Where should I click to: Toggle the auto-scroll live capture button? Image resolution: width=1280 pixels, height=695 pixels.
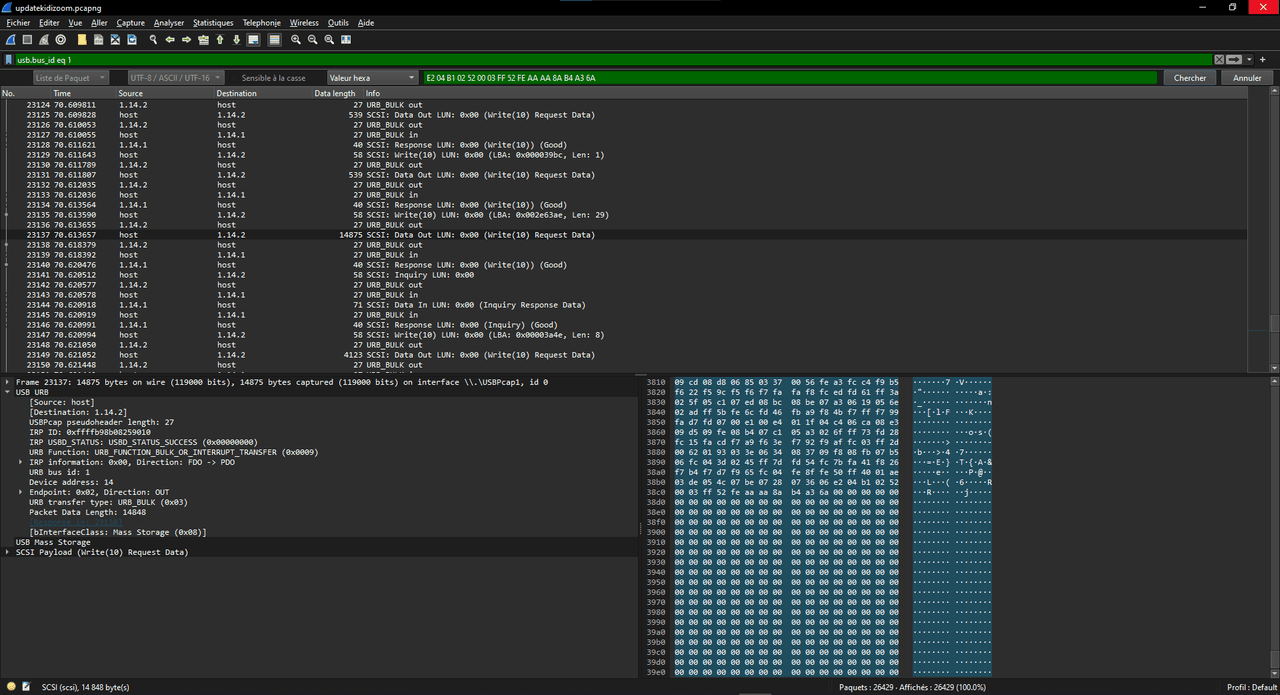coord(254,40)
